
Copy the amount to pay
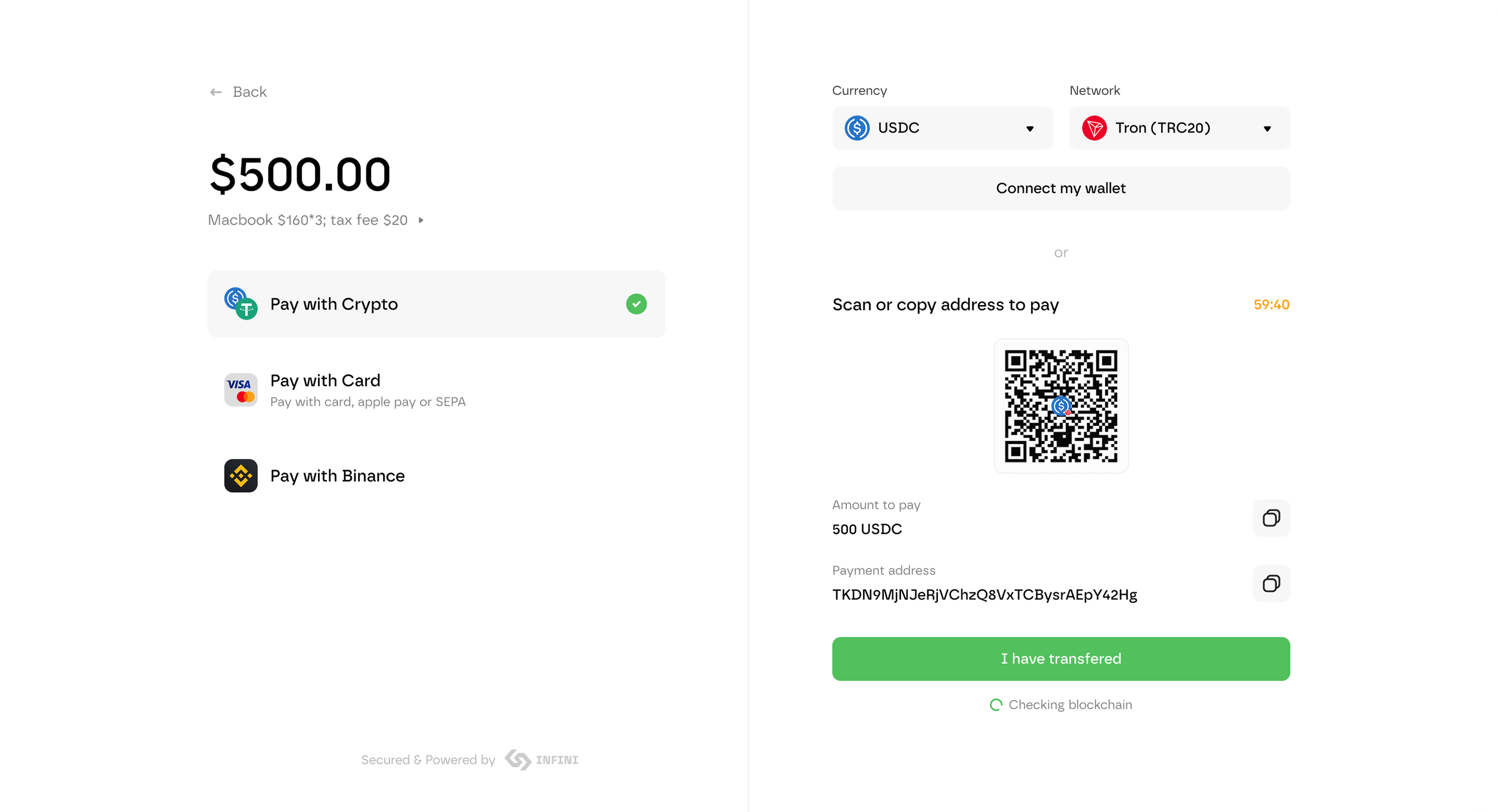(1271, 518)
